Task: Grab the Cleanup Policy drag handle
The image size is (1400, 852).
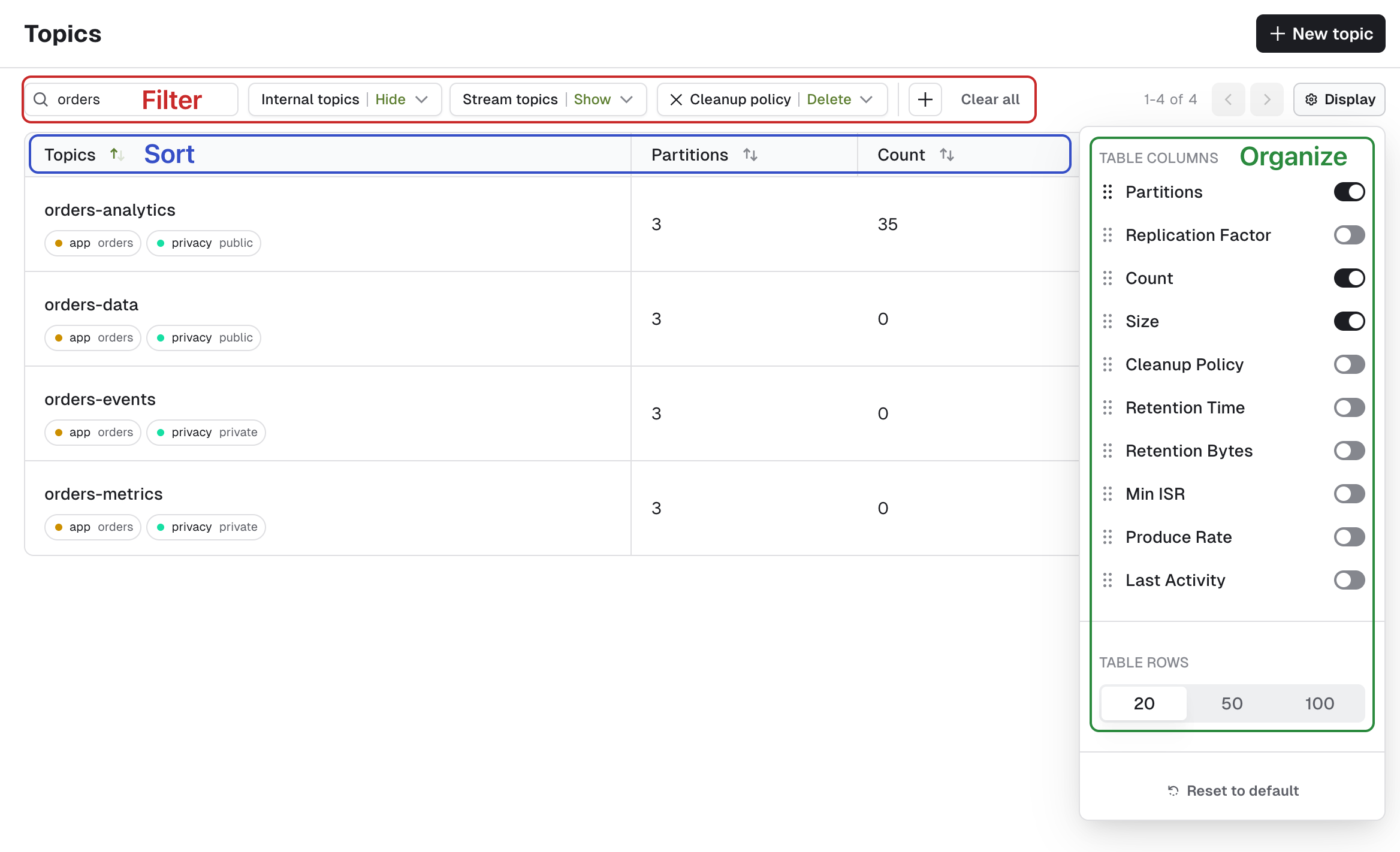Action: 1108,364
